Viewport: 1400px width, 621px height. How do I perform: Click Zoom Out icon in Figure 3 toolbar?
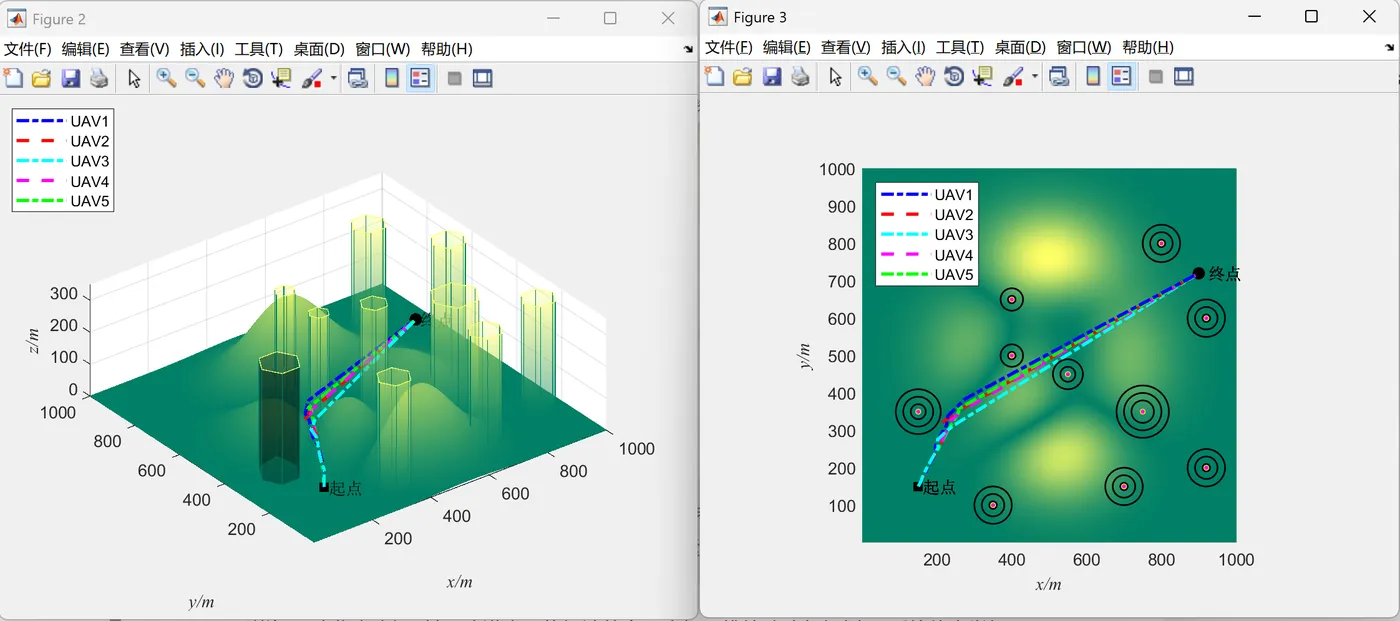click(896, 77)
